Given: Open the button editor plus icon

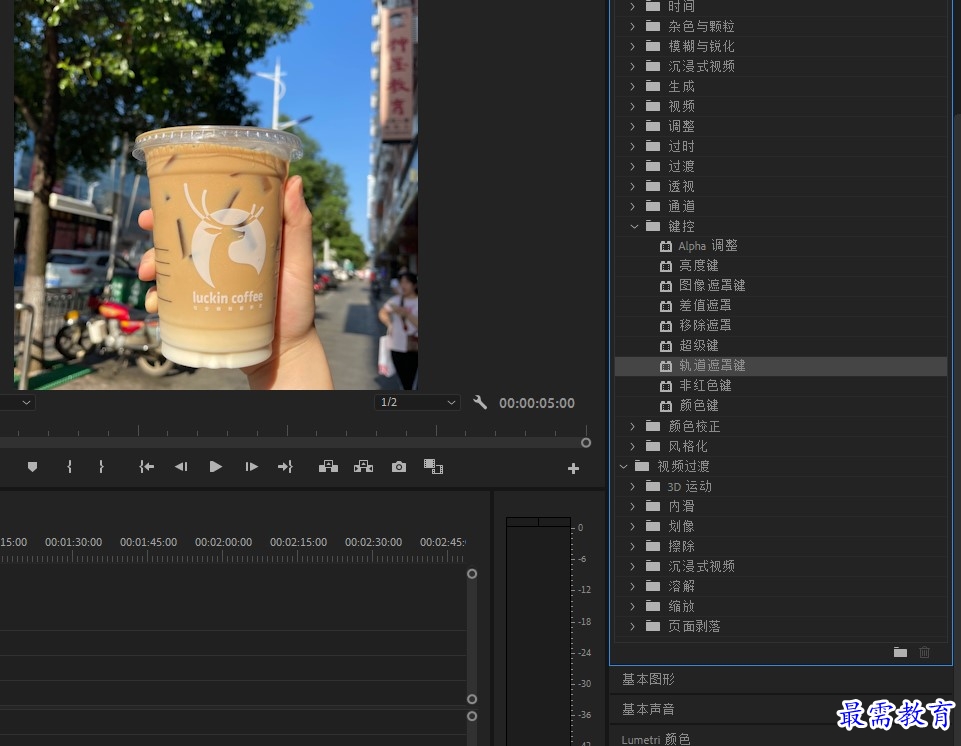Looking at the screenshot, I should click(574, 469).
